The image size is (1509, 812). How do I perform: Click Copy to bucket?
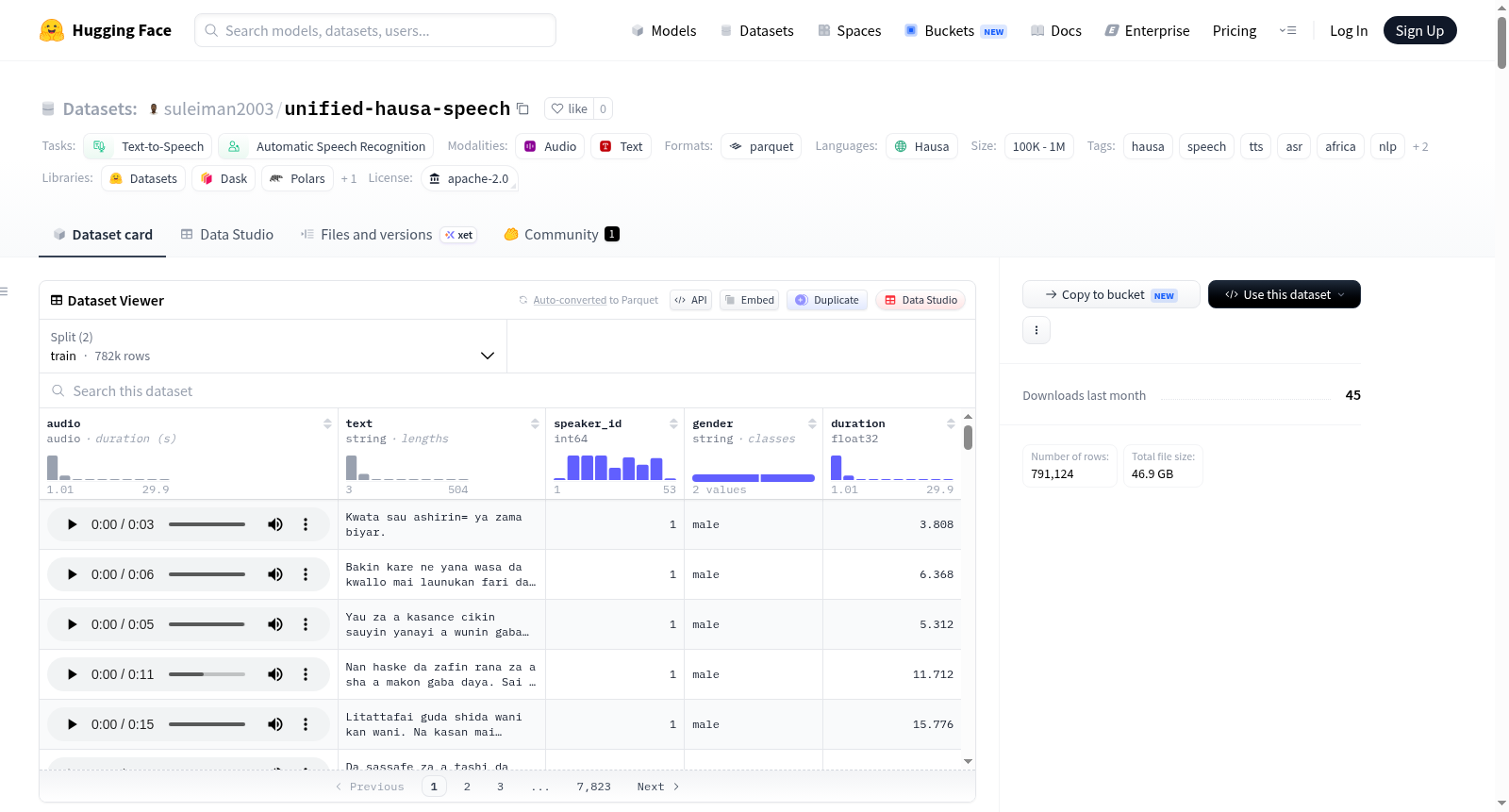click(1111, 294)
